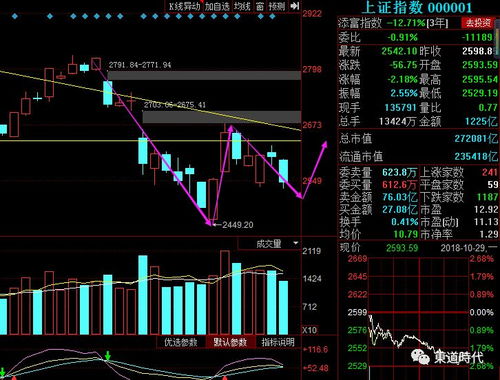Click the 添富指数 link

360,23
